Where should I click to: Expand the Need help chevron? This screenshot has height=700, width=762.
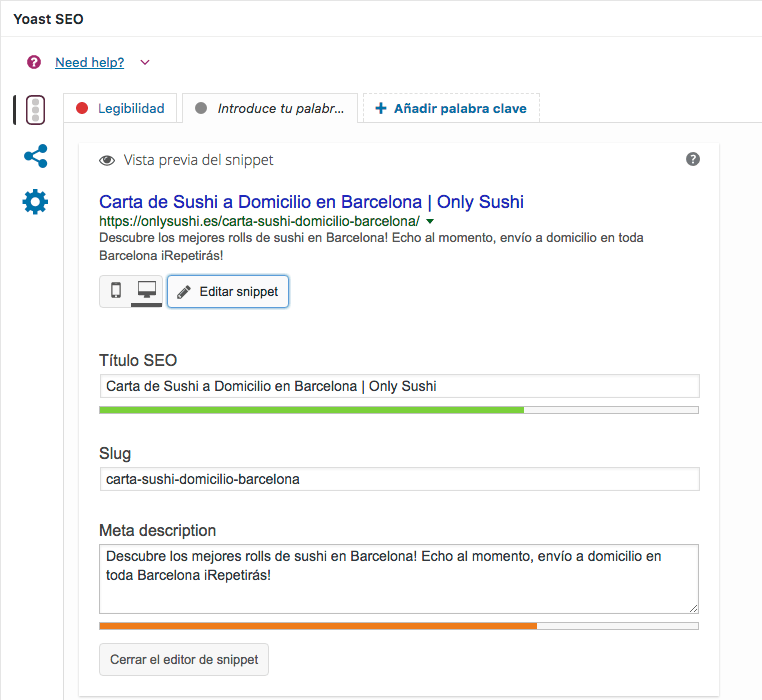(145, 62)
